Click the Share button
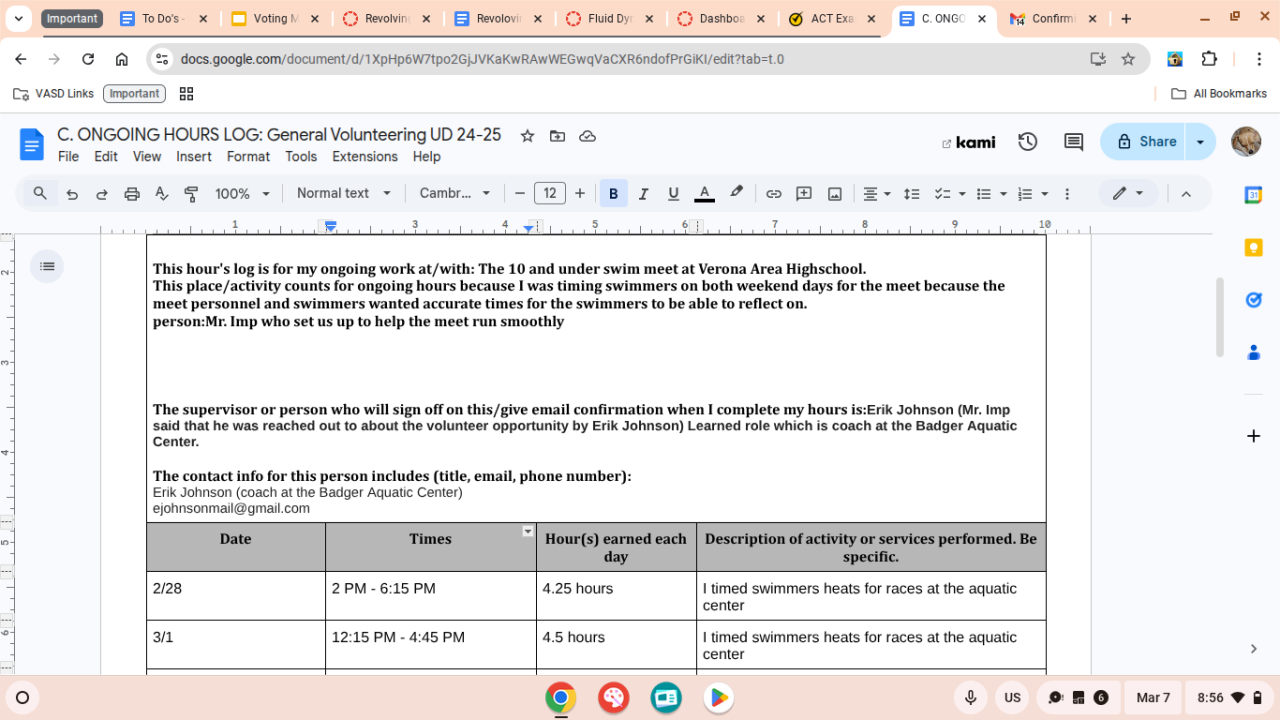This screenshot has height=720, width=1280. [x=1143, y=142]
